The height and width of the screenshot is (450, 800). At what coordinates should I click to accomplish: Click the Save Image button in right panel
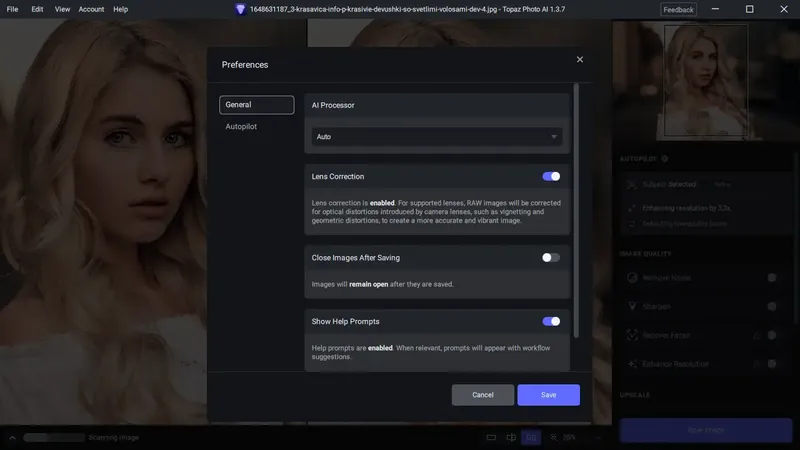706,430
